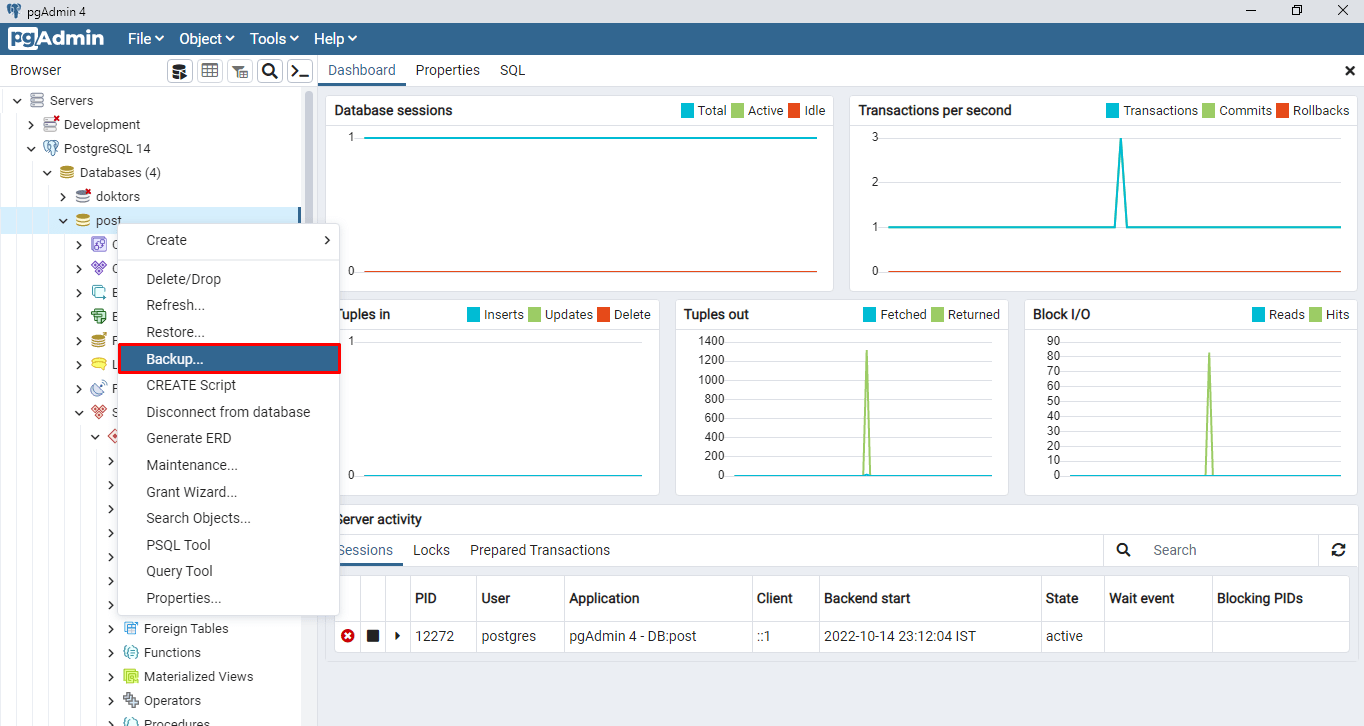Image resolution: width=1364 pixels, height=726 pixels.
Task: Collapse the post database node
Action: pos(63,220)
